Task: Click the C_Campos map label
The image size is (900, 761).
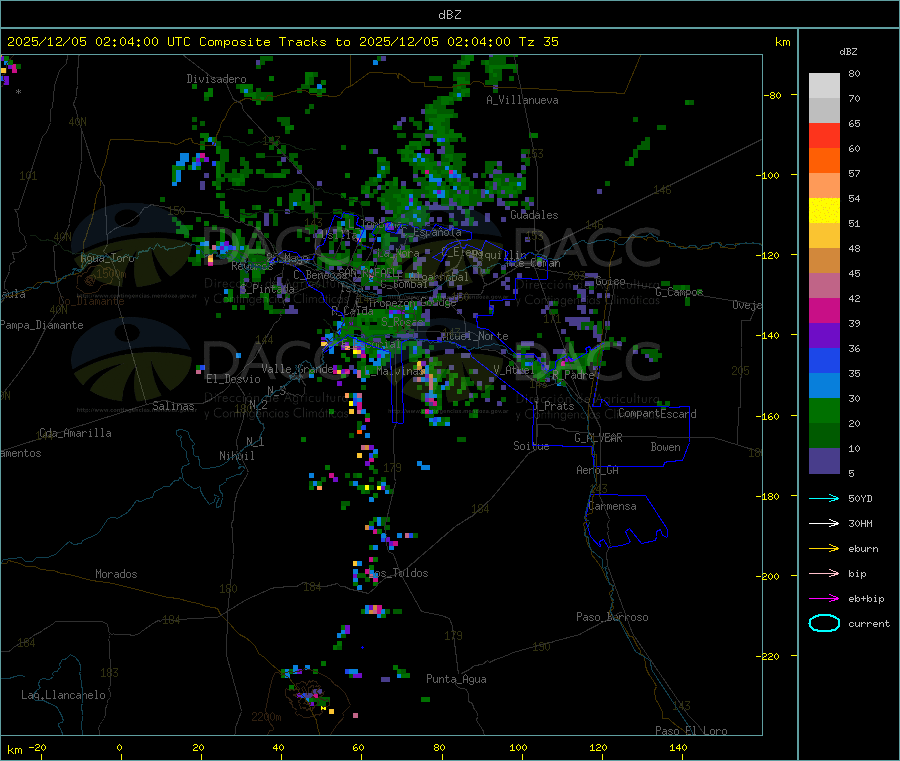Action: (x=679, y=292)
